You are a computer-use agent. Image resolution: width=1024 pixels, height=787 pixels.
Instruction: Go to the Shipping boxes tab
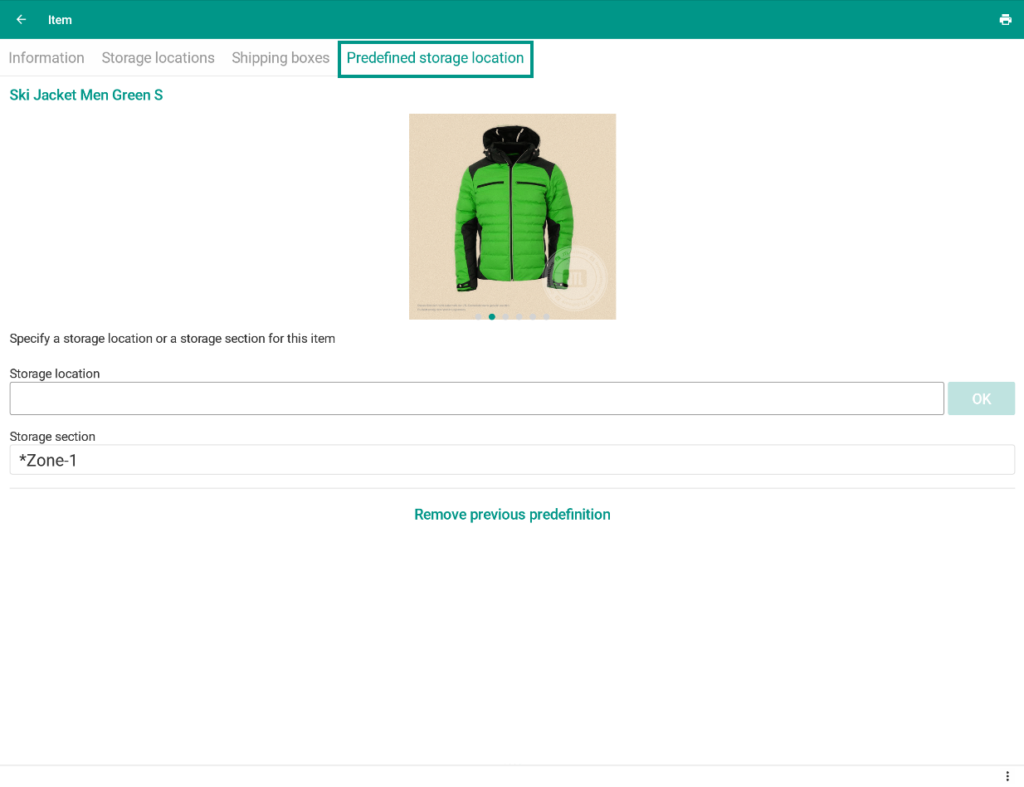tap(280, 58)
